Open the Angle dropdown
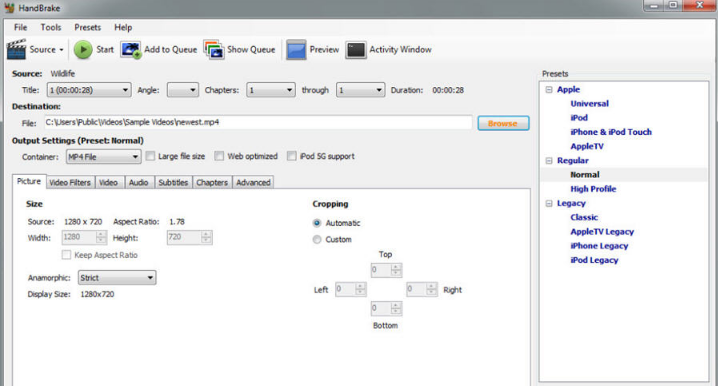The height and width of the screenshot is (386, 718). [x=183, y=90]
